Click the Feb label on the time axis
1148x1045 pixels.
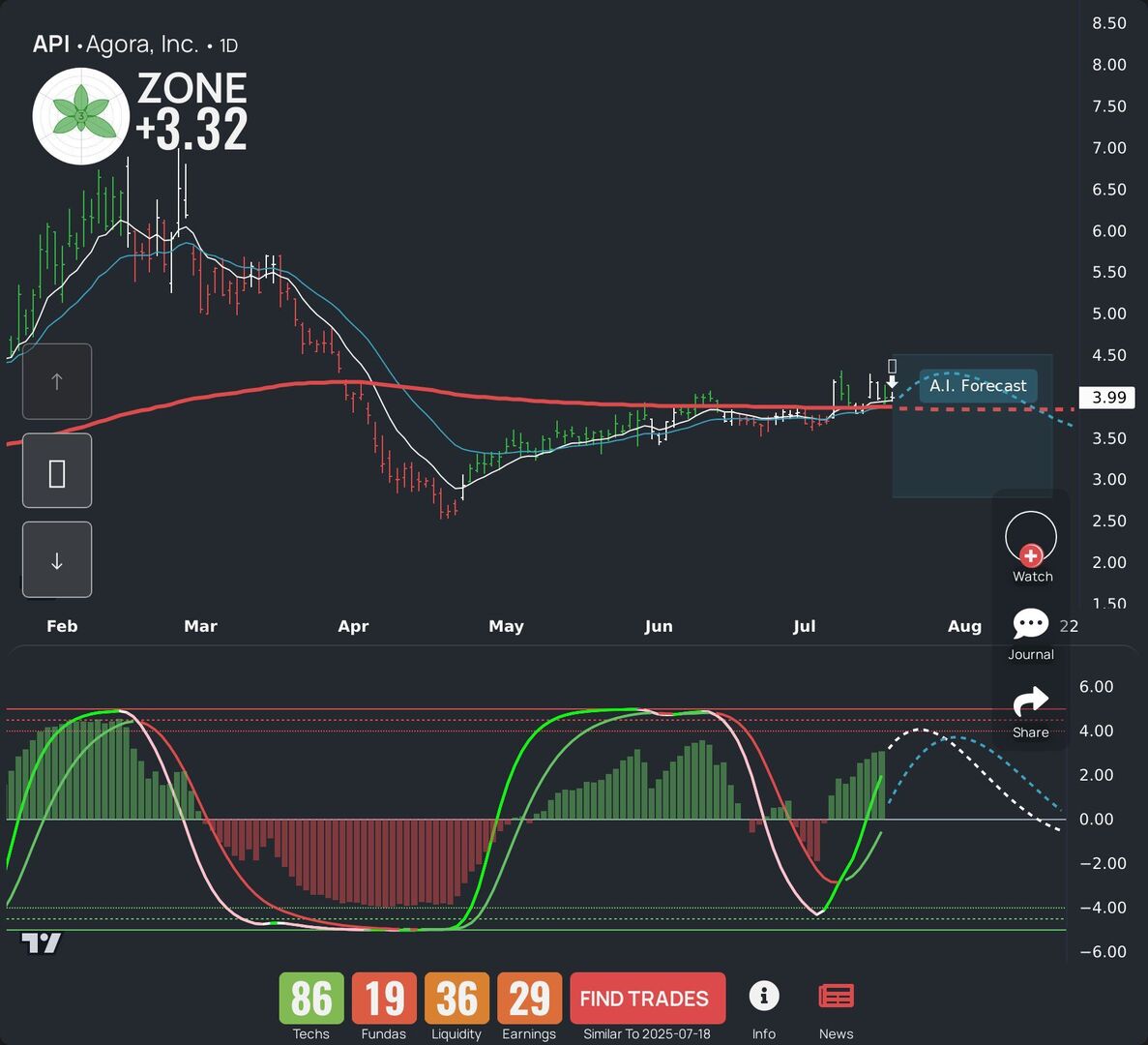tap(62, 626)
